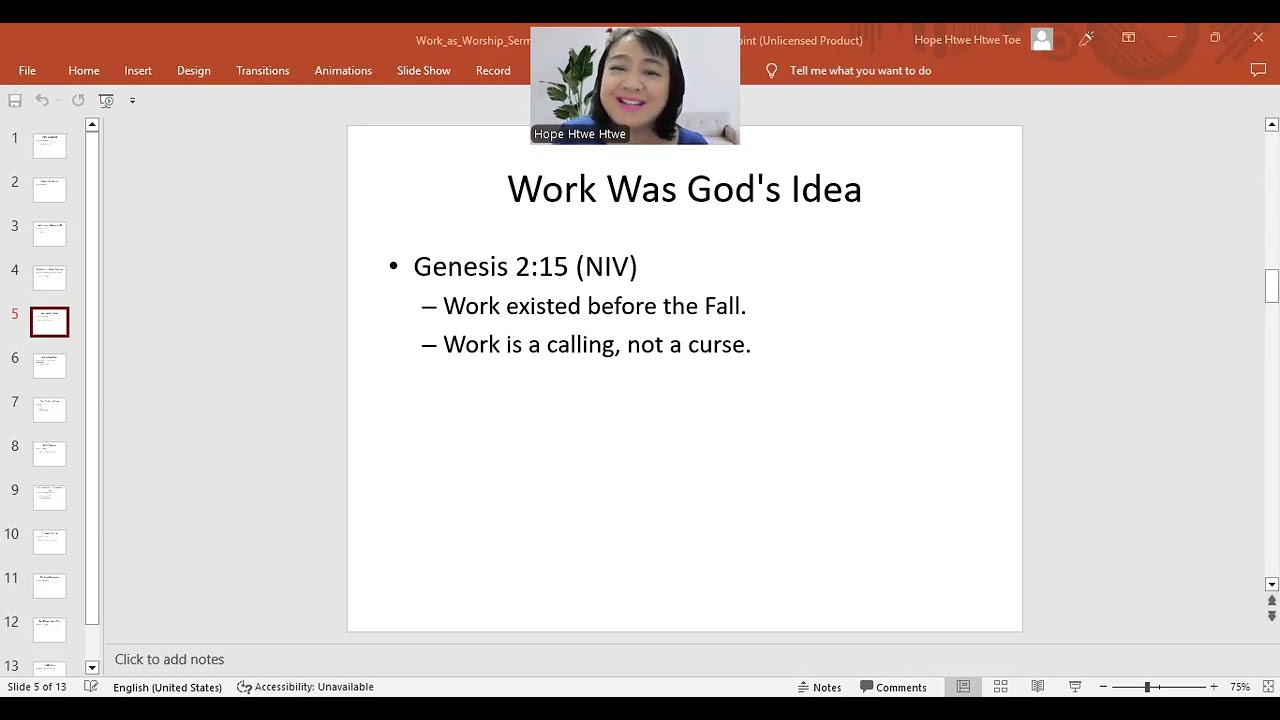Click the 'Click to add notes' area
Viewport: 1280px width, 720px height.
click(x=169, y=659)
